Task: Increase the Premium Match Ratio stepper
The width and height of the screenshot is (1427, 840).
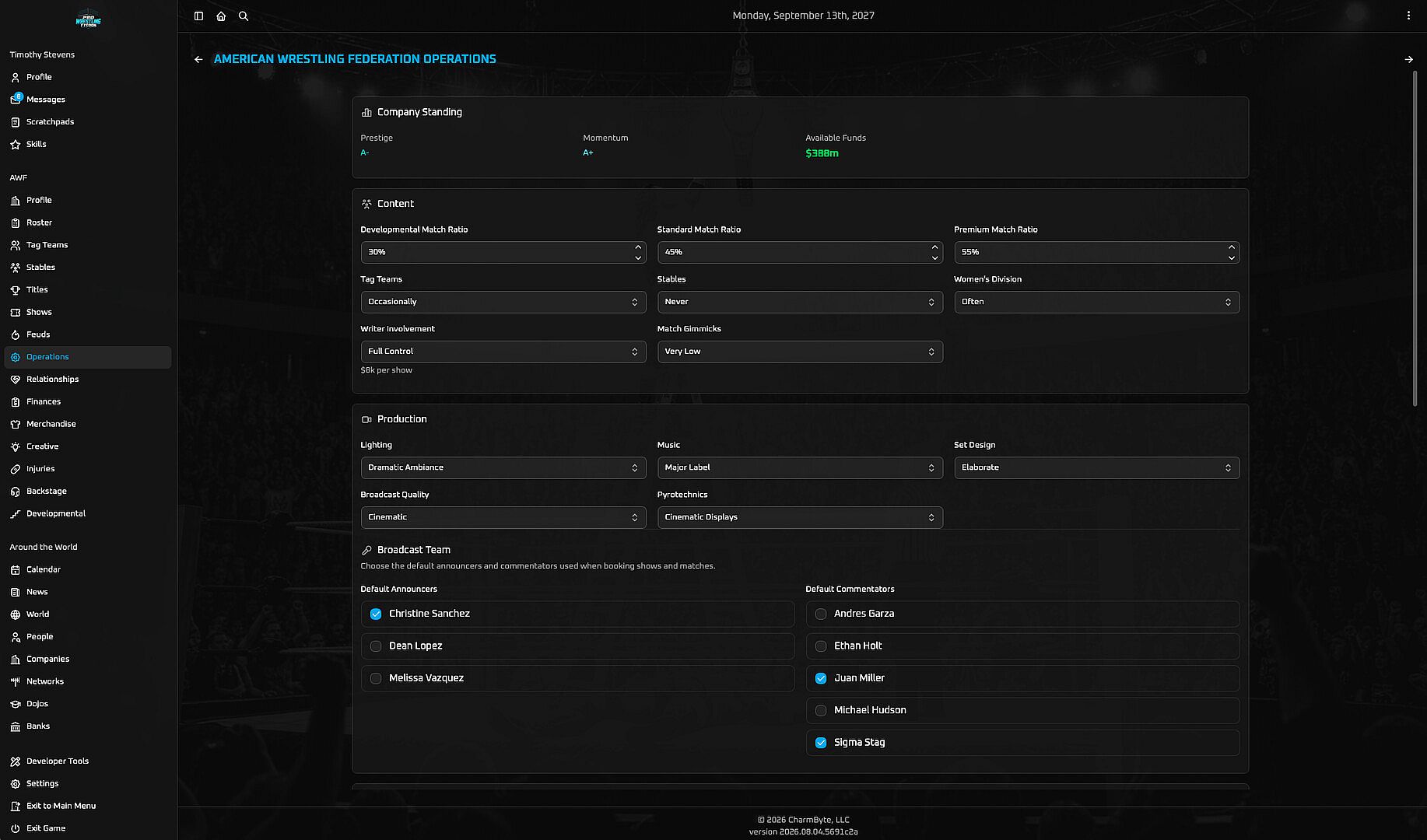Action: tap(1231, 247)
